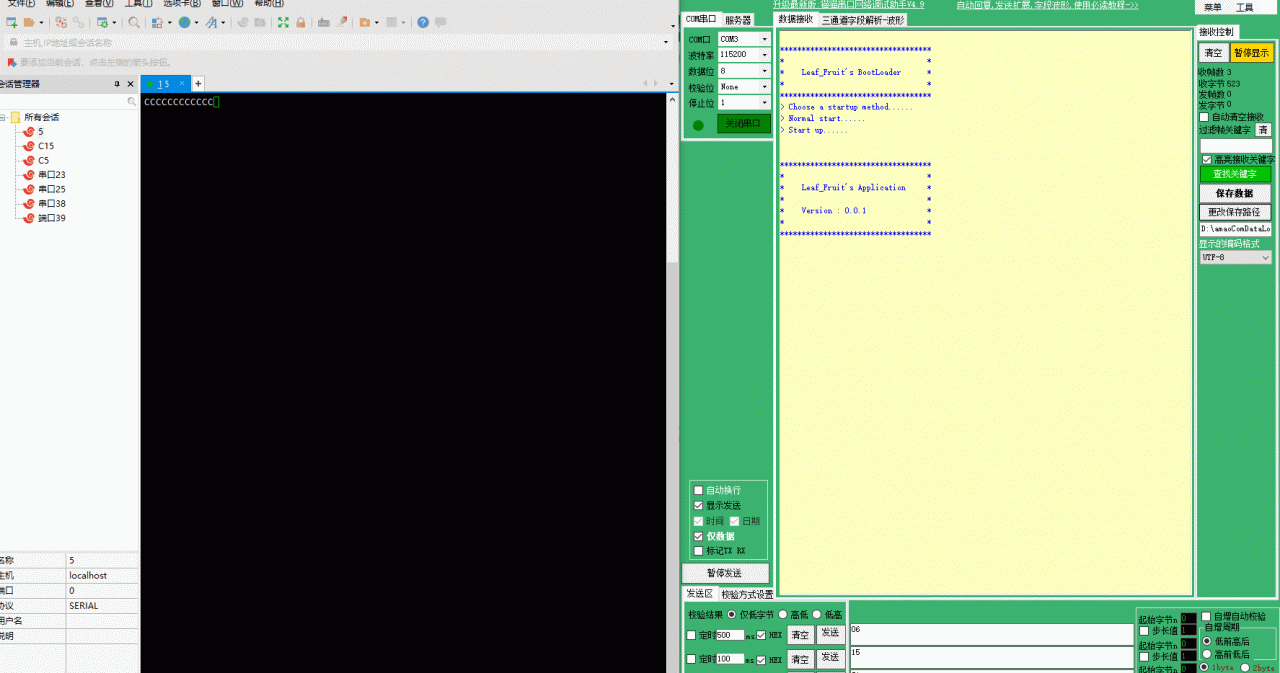Toggle 标记TX RX checkbox

tap(699, 551)
